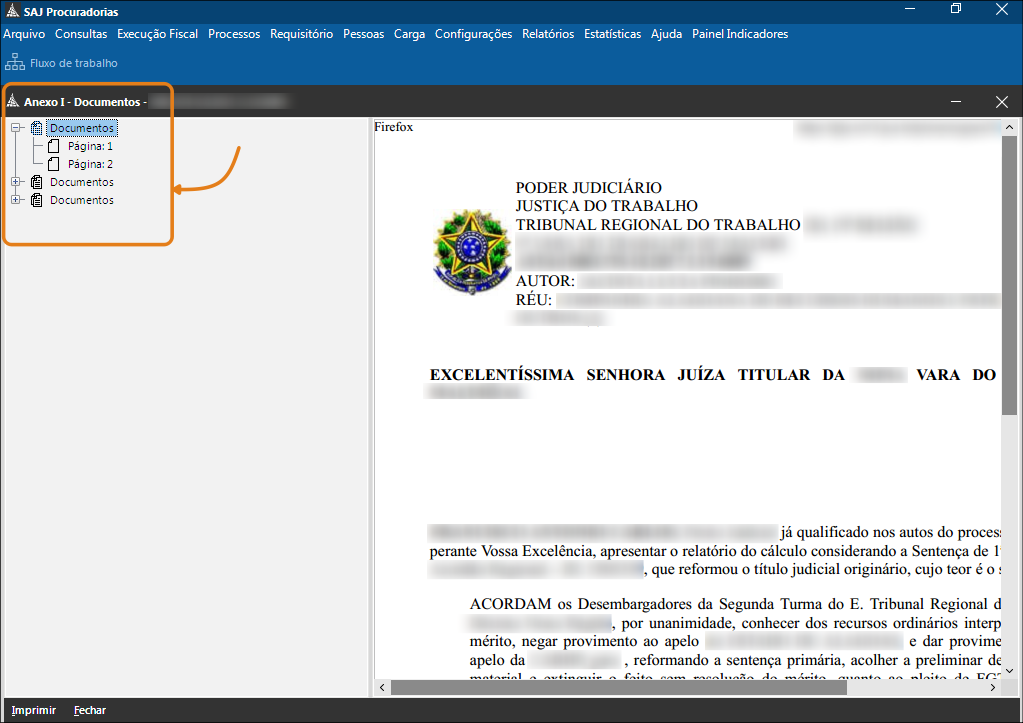Click the scroll-left arrow of the document viewer
1023x723 pixels.
pos(382,688)
